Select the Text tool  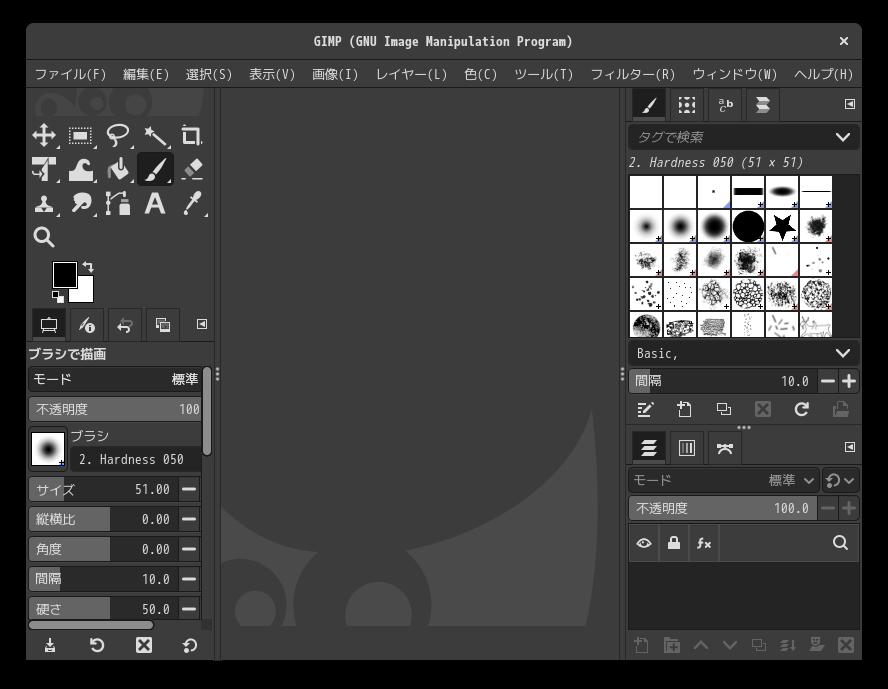coord(155,203)
